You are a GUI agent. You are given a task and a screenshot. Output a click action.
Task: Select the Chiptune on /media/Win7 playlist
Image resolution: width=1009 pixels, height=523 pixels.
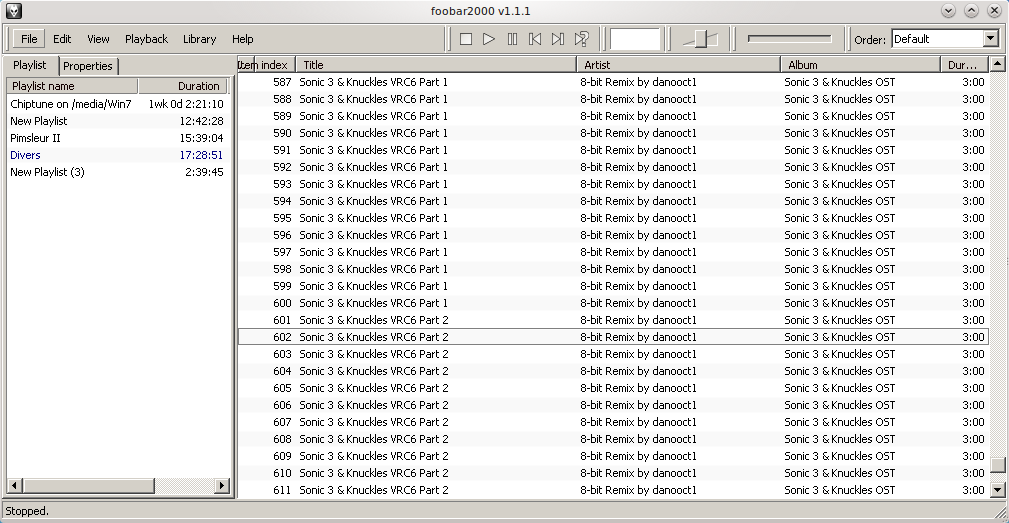pyautogui.click(x=70, y=104)
